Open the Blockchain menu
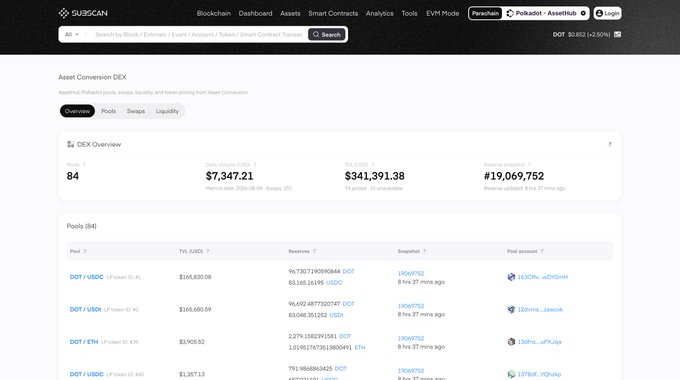The image size is (680, 380). click(214, 13)
